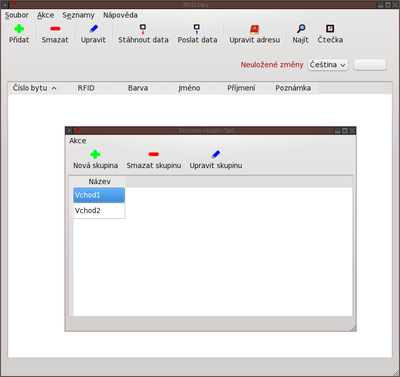
Task: Select the Vchod2 group row
Action: coord(99,210)
